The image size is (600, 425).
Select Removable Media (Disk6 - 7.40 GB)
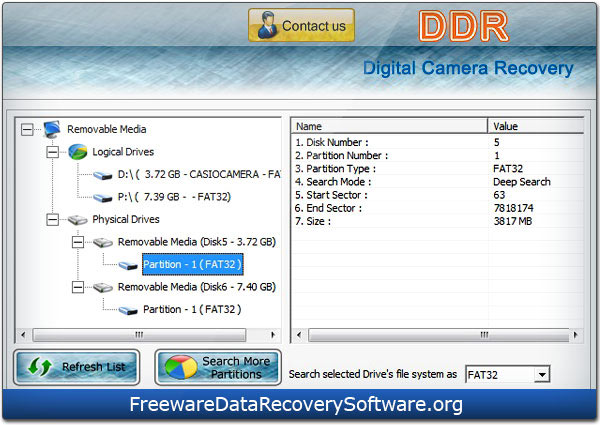197,287
